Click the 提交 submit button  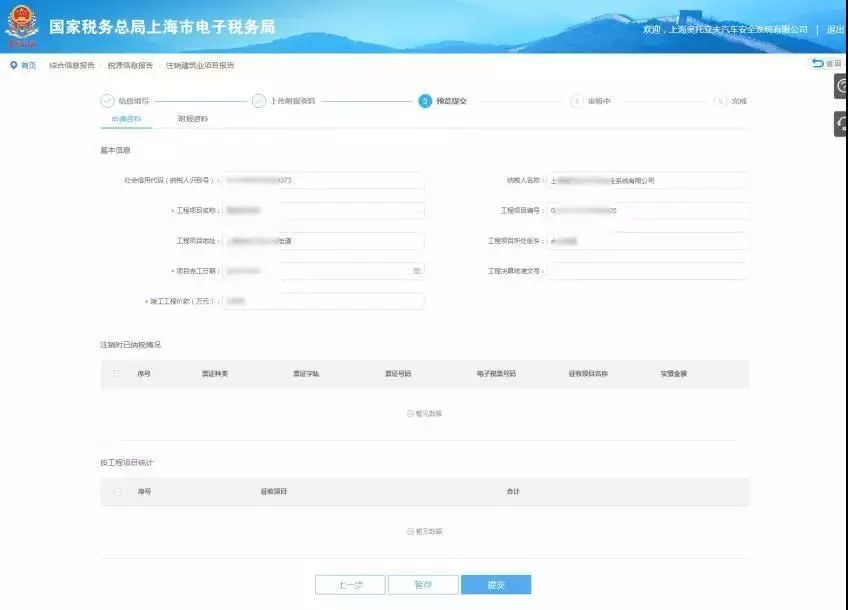(x=496, y=585)
